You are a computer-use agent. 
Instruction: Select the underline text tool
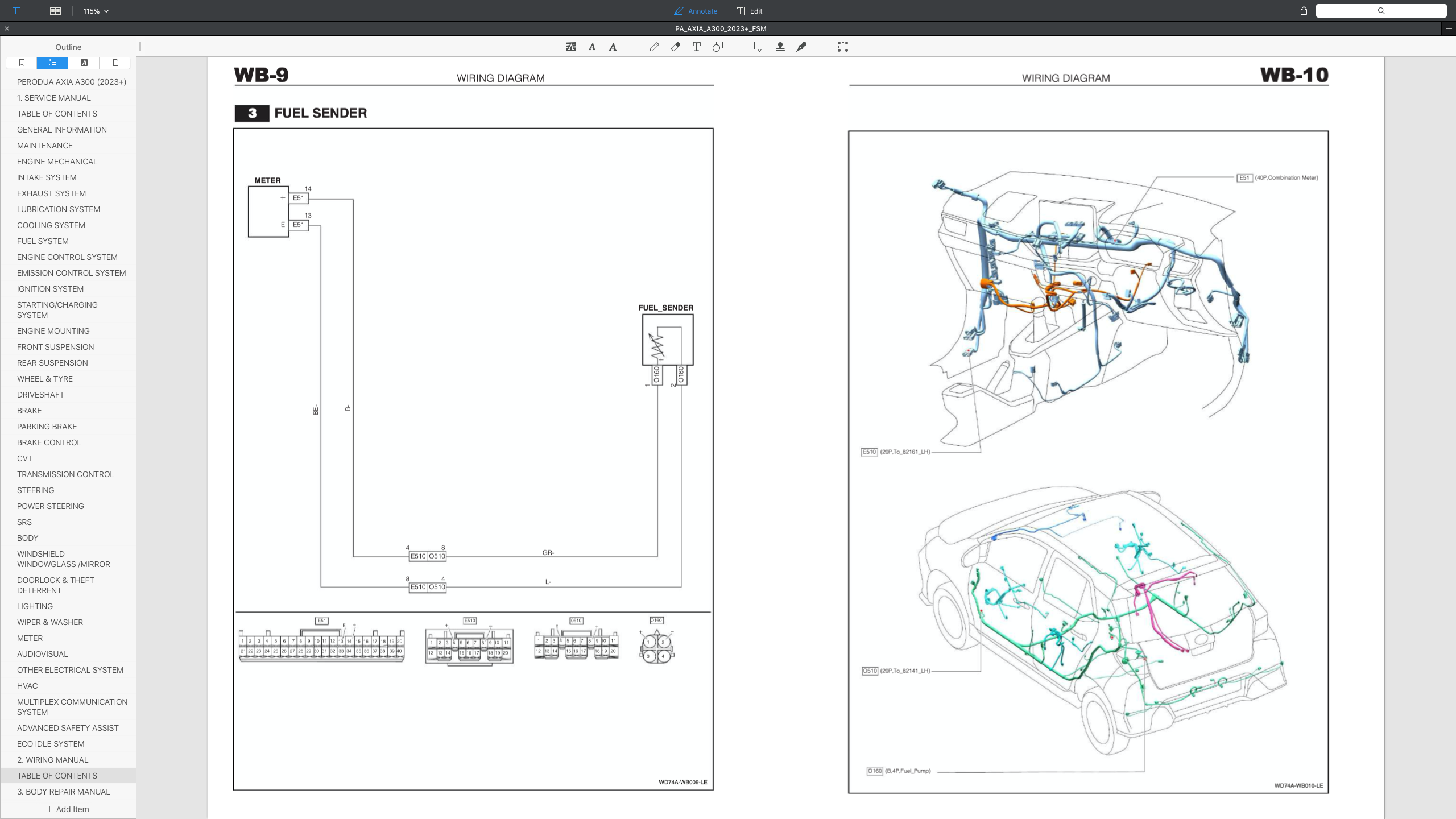coord(592,47)
